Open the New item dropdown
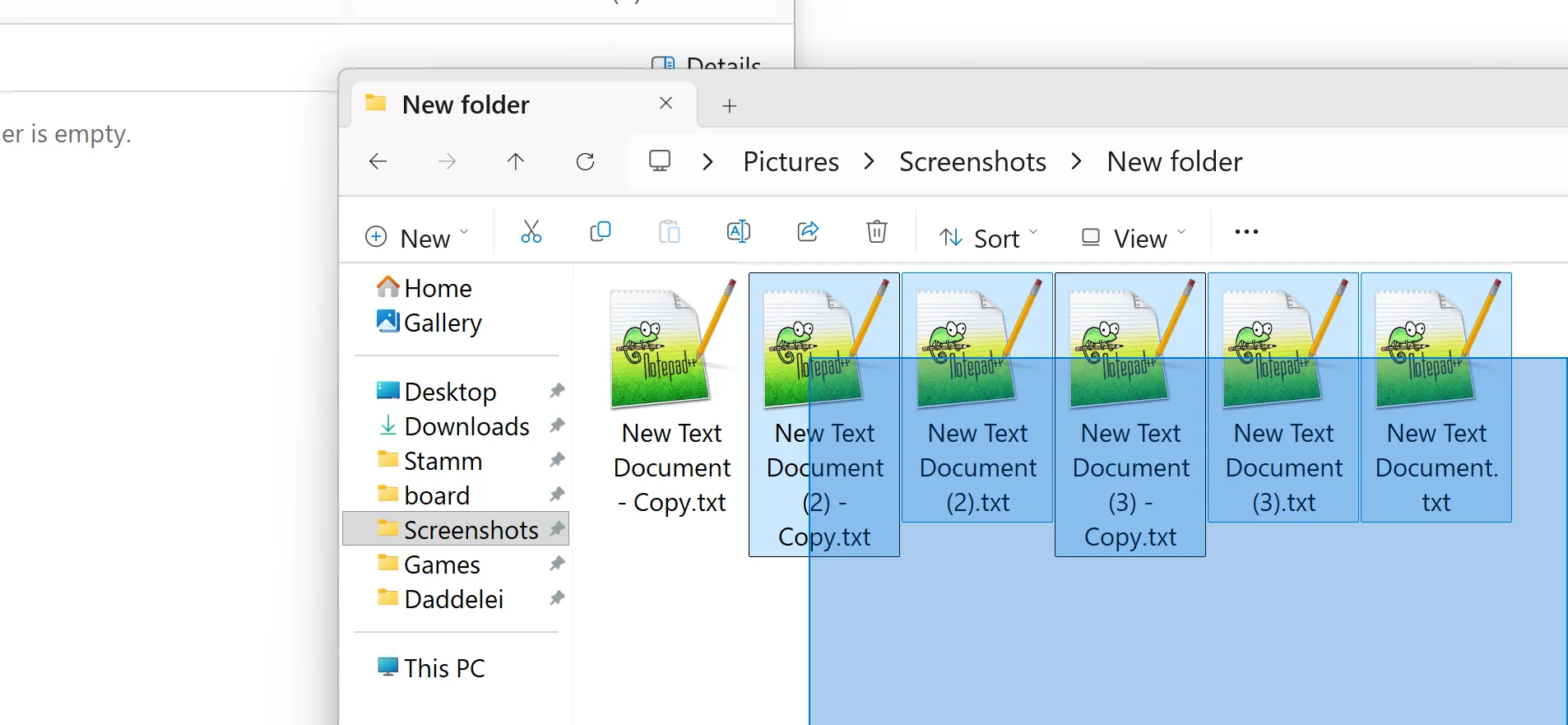 (x=417, y=238)
